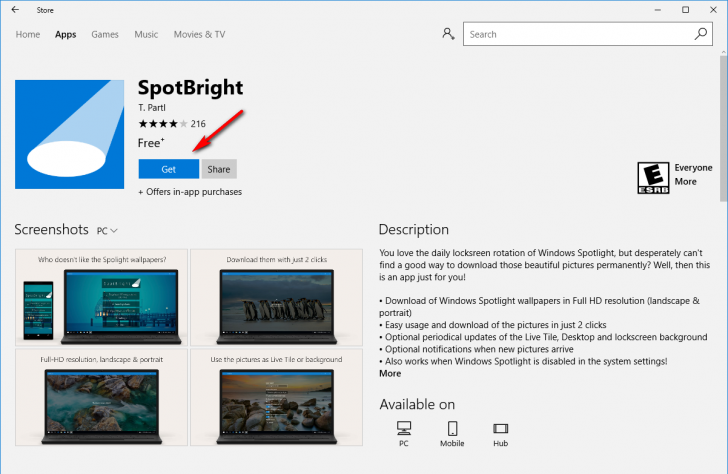
Task: Click the SpotBright app logo
Action: tap(70, 134)
